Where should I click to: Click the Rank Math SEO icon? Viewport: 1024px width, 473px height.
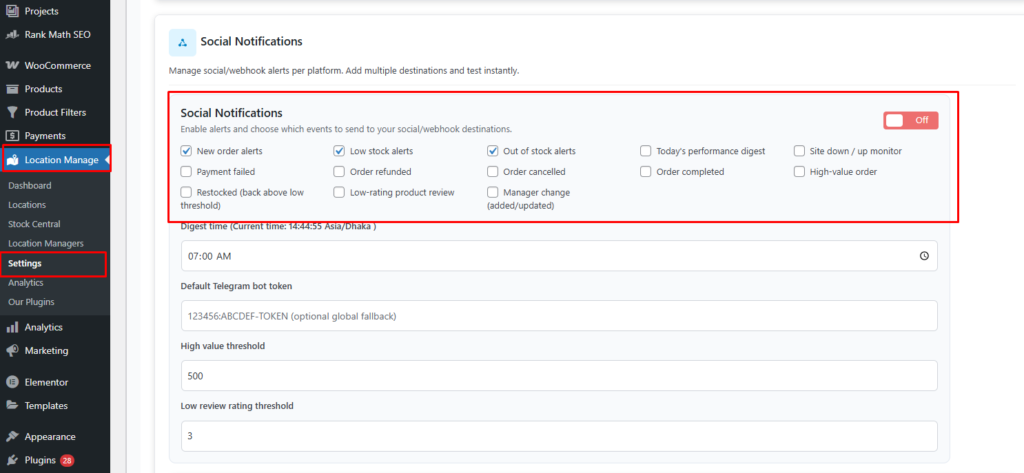[x=13, y=35]
